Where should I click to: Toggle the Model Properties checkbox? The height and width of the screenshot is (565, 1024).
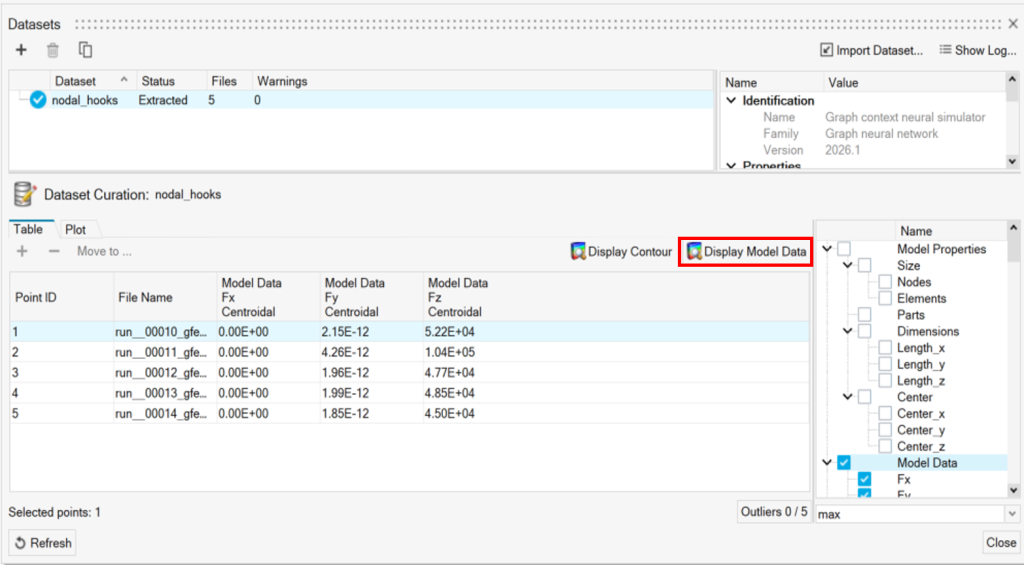pos(844,249)
